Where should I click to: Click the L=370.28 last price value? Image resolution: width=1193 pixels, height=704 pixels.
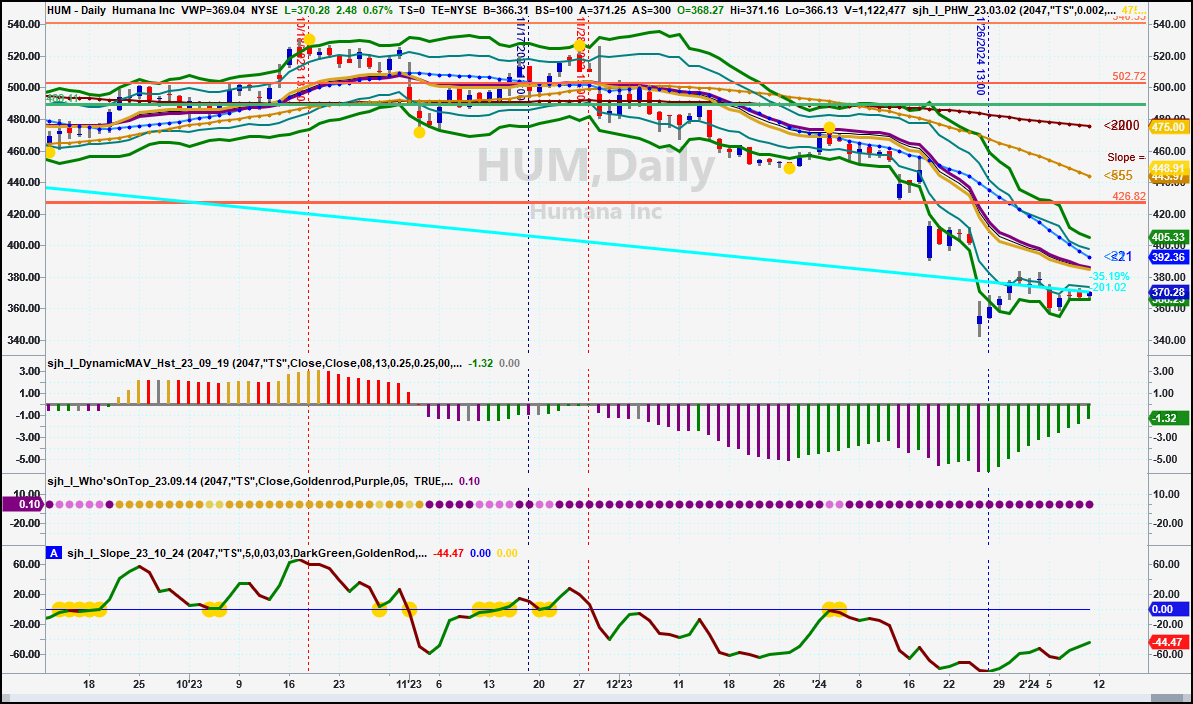(307, 11)
